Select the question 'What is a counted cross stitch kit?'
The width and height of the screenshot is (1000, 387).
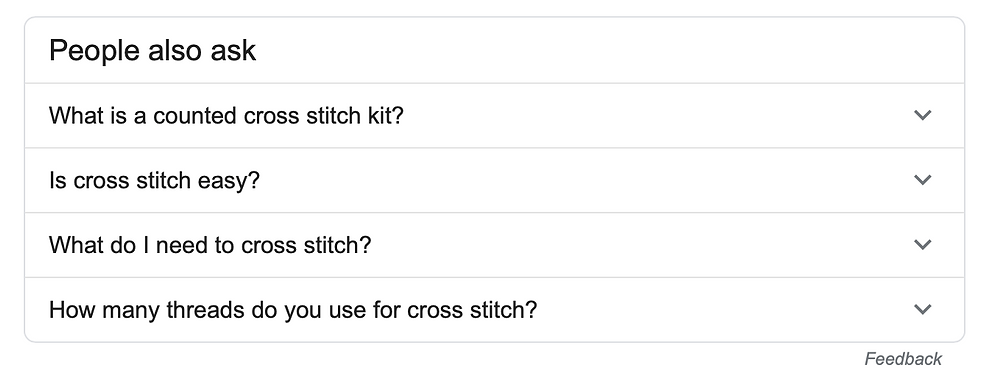point(226,115)
